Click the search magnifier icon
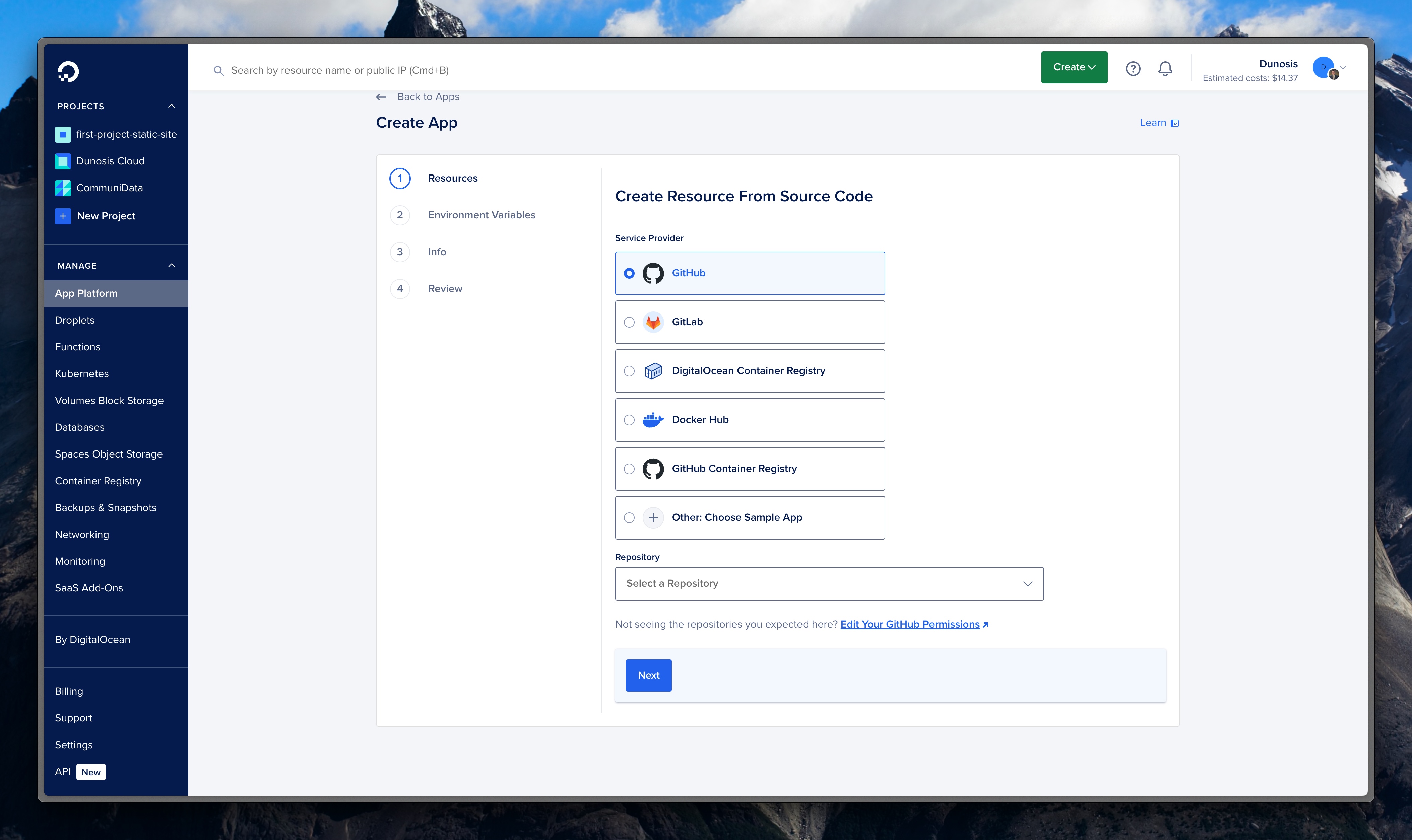The height and width of the screenshot is (840, 1412). pos(219,70)
